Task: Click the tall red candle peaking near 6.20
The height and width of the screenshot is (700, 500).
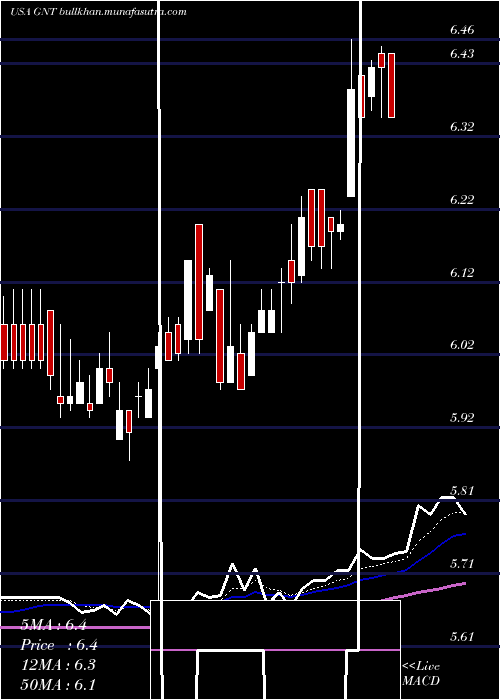Action: point(199,282)
